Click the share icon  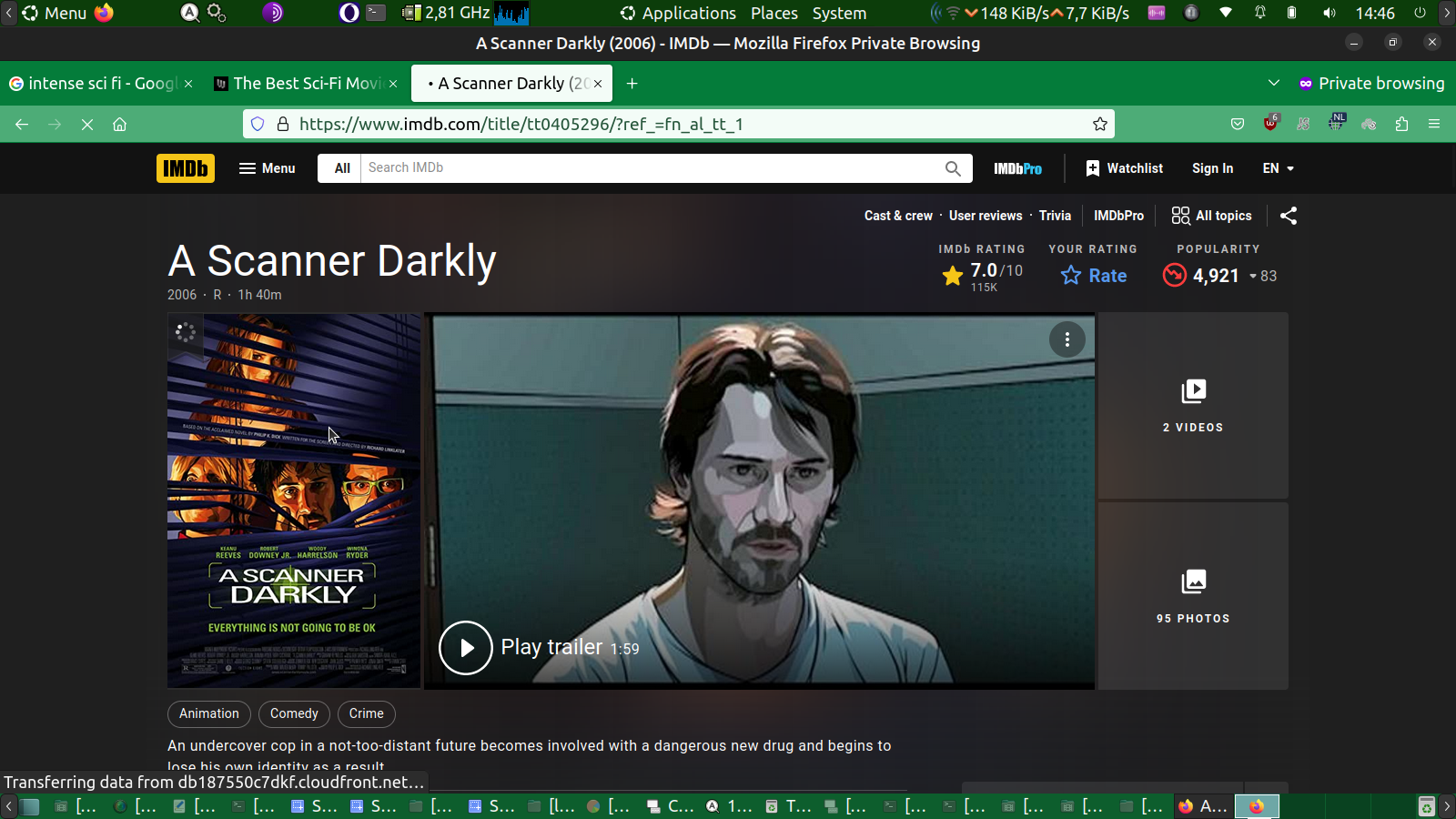tap(1289, 216)
